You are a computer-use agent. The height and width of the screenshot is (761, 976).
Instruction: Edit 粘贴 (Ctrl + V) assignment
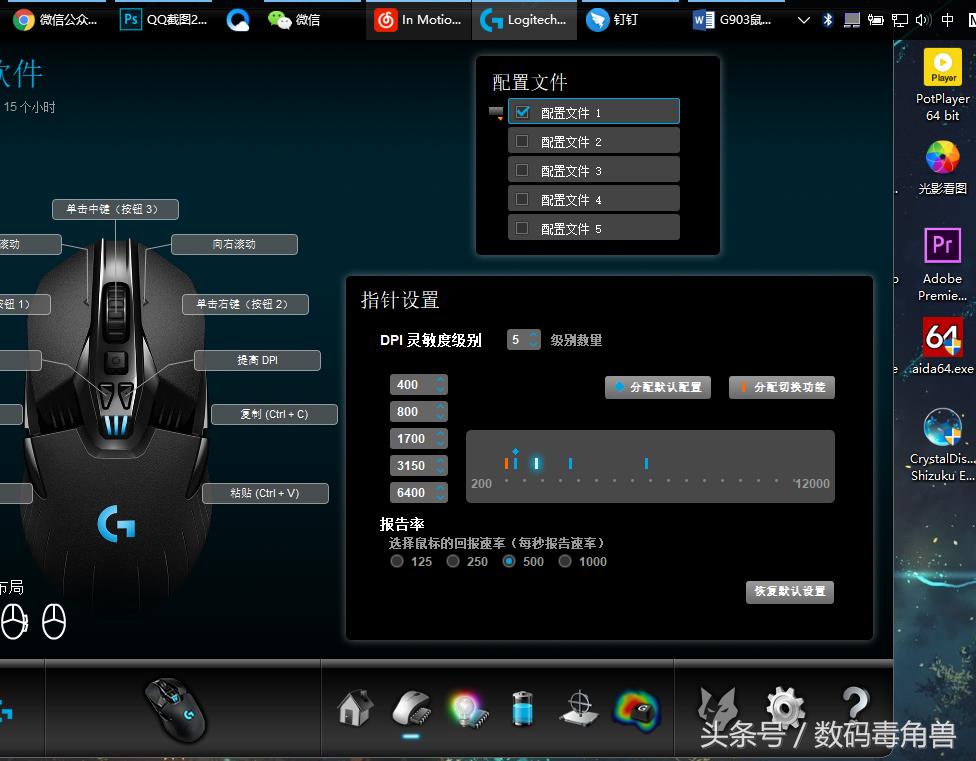click(265, 493)
